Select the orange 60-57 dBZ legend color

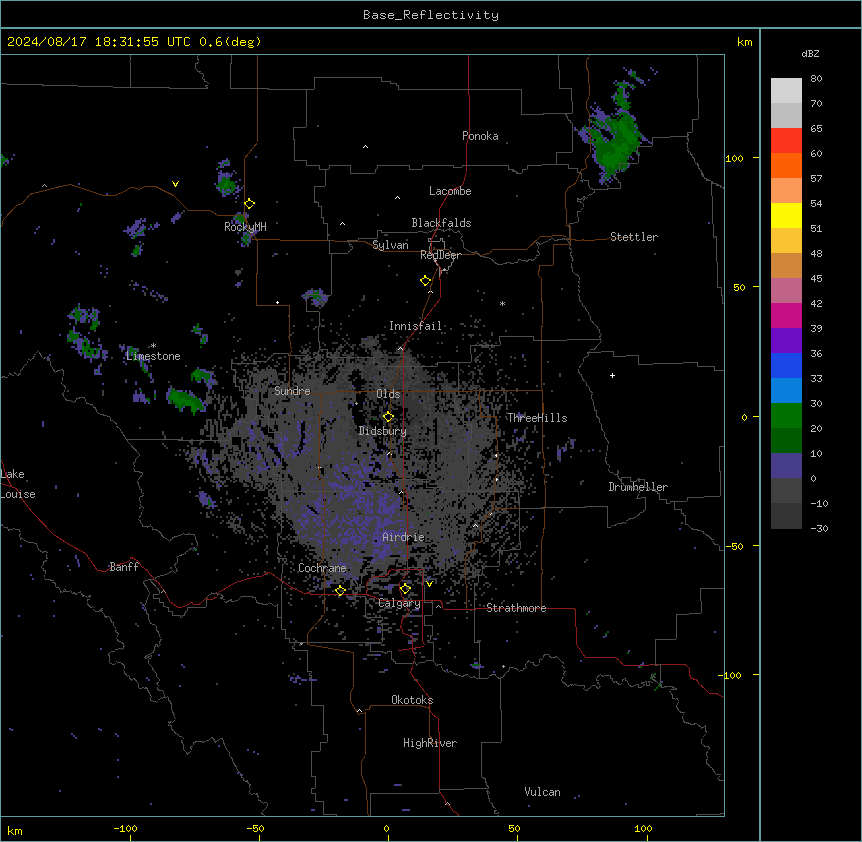point(786,165)
